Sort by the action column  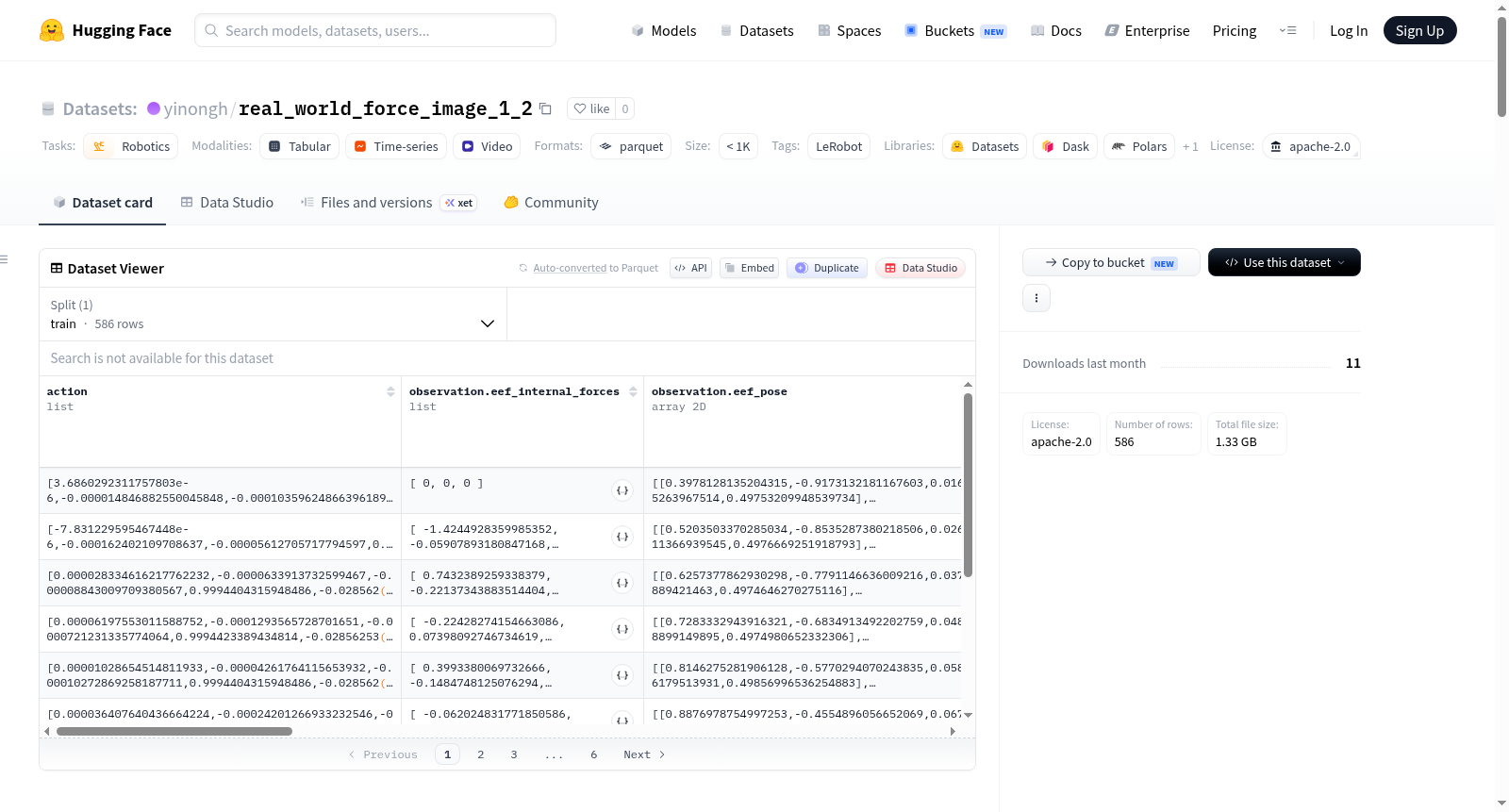390,391
